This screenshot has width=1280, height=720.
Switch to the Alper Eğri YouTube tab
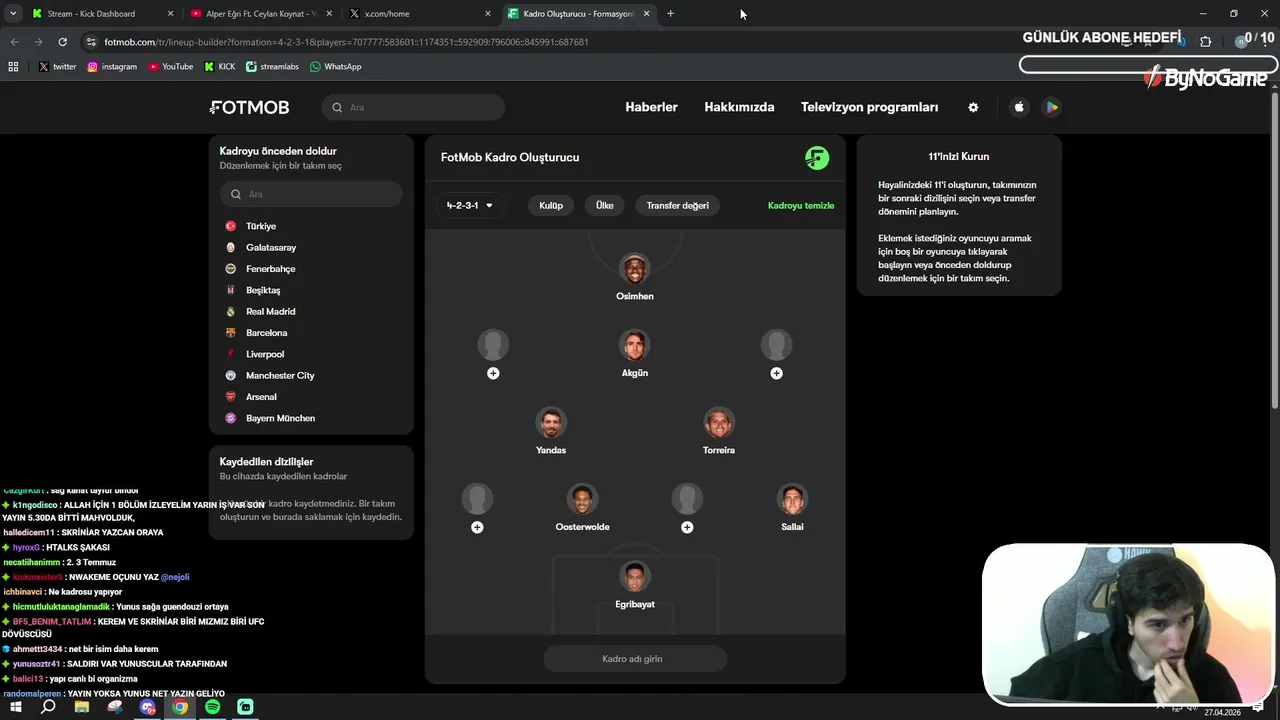[x=260, y=14]
